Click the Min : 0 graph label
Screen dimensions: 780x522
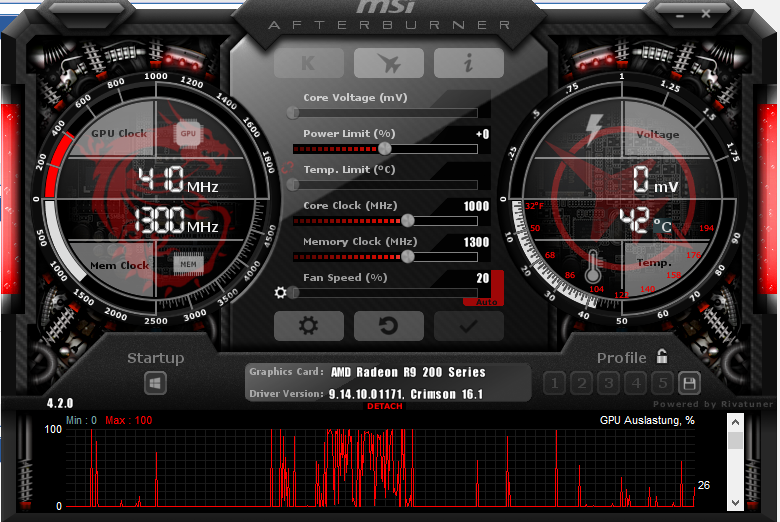[x=81, y=420]
